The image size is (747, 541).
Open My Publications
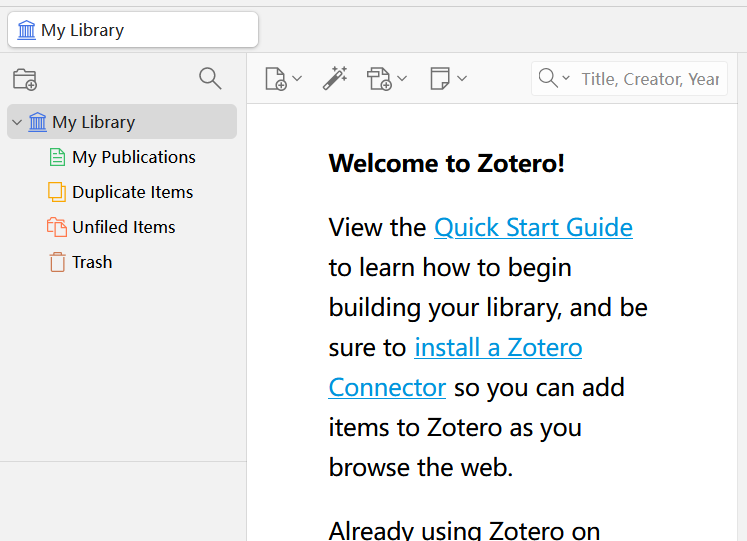pos(134,157)
